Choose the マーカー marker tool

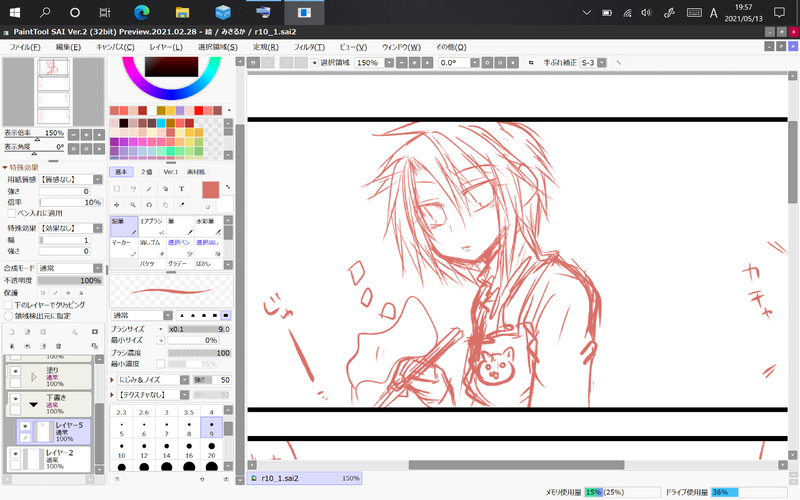click(124, 247)
